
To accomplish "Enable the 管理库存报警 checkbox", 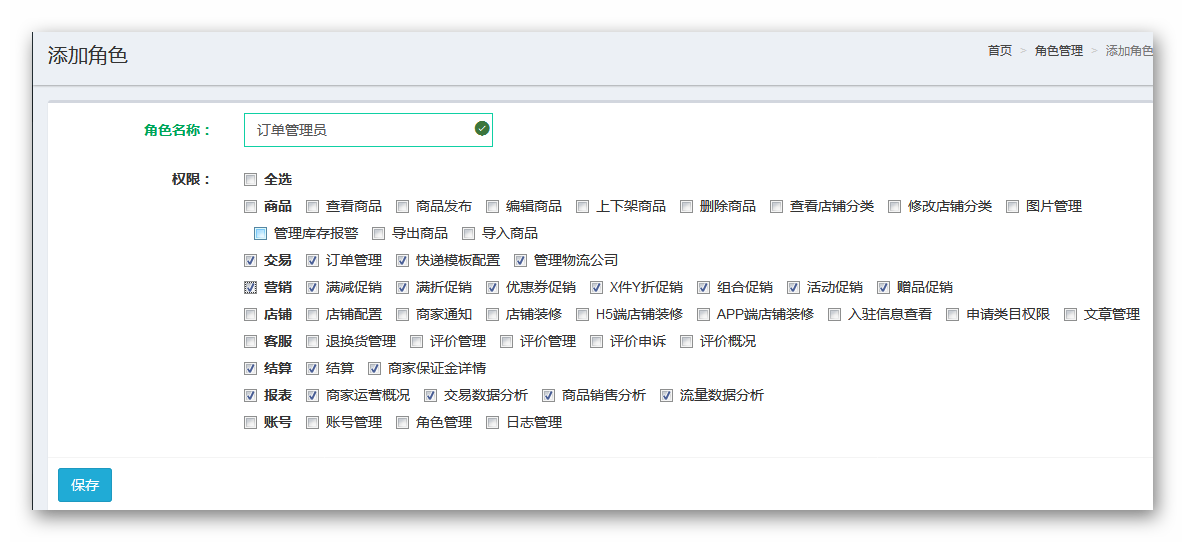I will 261,233.
